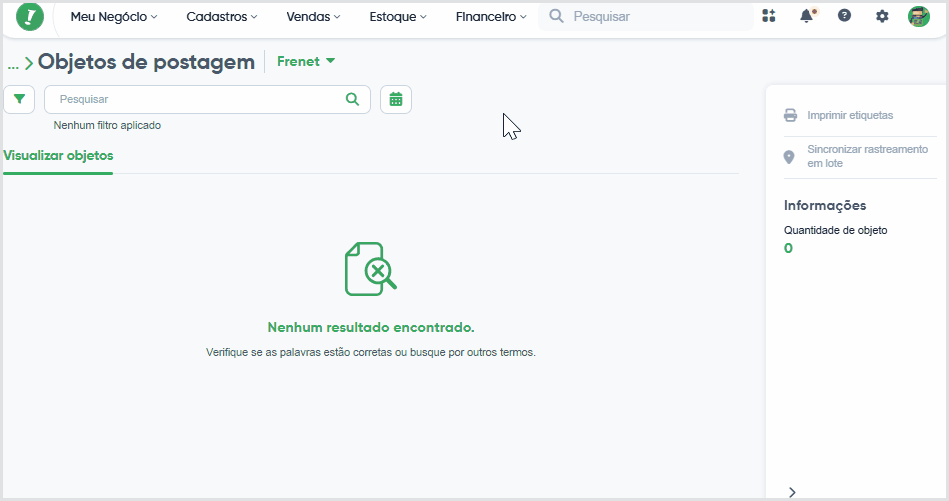Viewport: 949px width, 501px height.
Task: Open the Meu Negócio menu
Action: click(114, 17)
